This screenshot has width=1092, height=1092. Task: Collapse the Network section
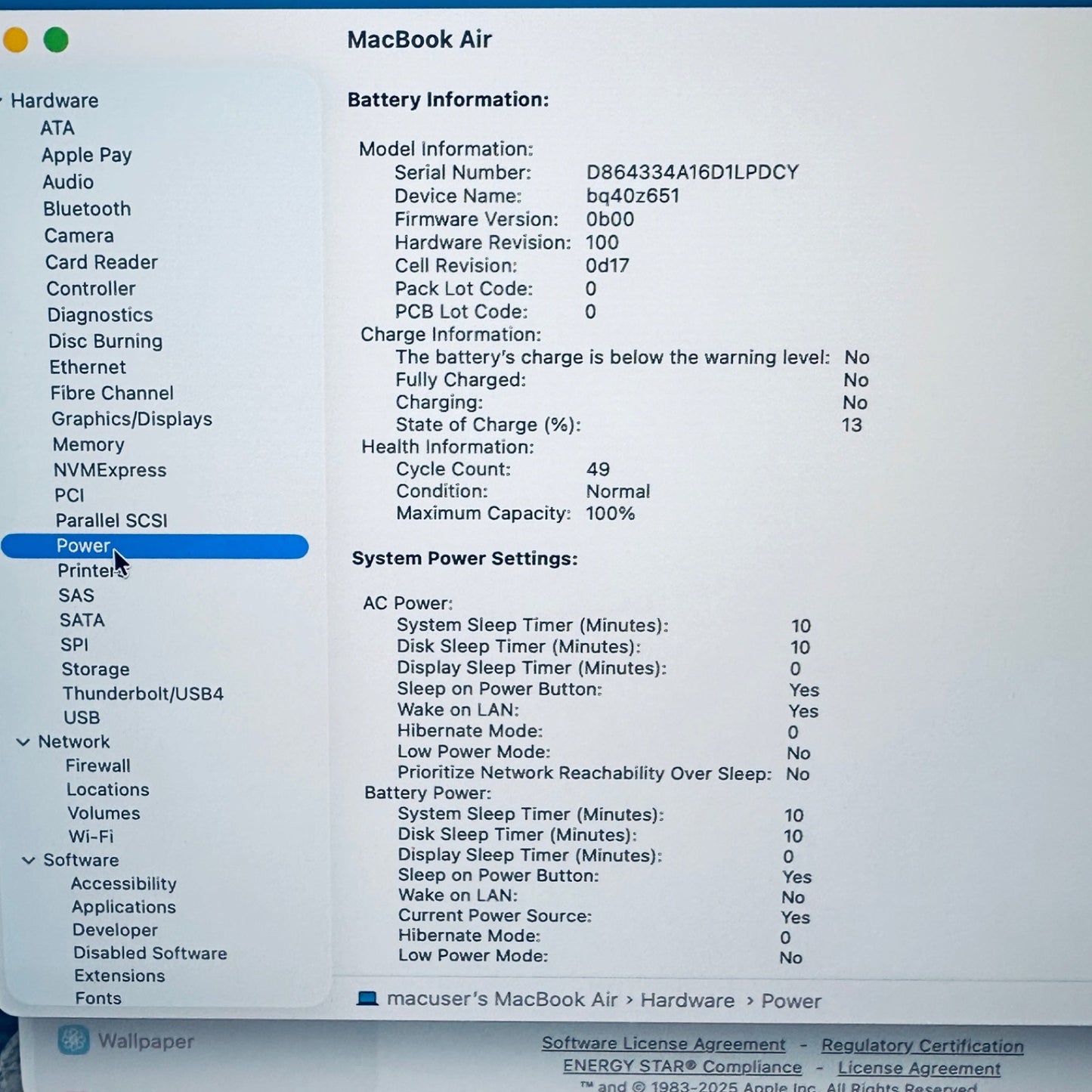pyautogui.click(x=22, y=741)
